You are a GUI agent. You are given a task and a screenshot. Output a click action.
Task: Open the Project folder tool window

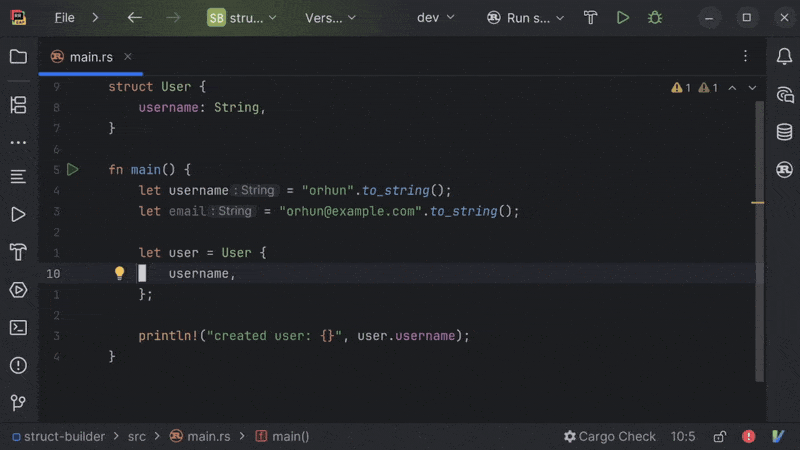(x=18, y=57)
